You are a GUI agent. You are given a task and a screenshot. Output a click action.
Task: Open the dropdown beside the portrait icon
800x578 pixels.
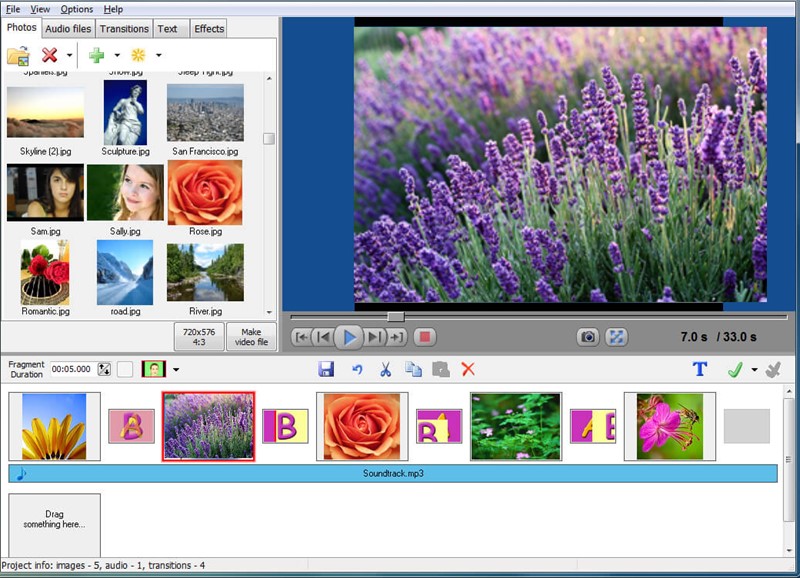point(176,369)
